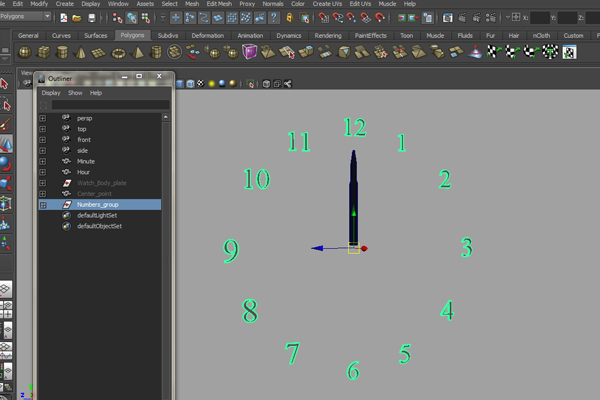This screenshot has width=600, height=400.
Task: Toggle Select by Object Type mode
Action: [x=131, y=18]
